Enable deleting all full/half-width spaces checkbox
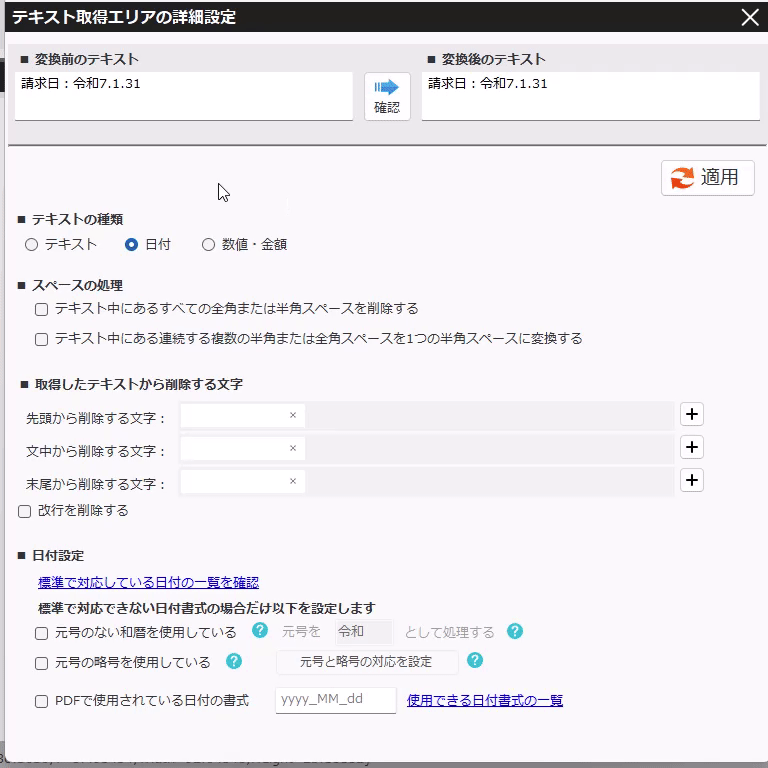The height and width of the screenshot is (768, 768). (42, 309)
